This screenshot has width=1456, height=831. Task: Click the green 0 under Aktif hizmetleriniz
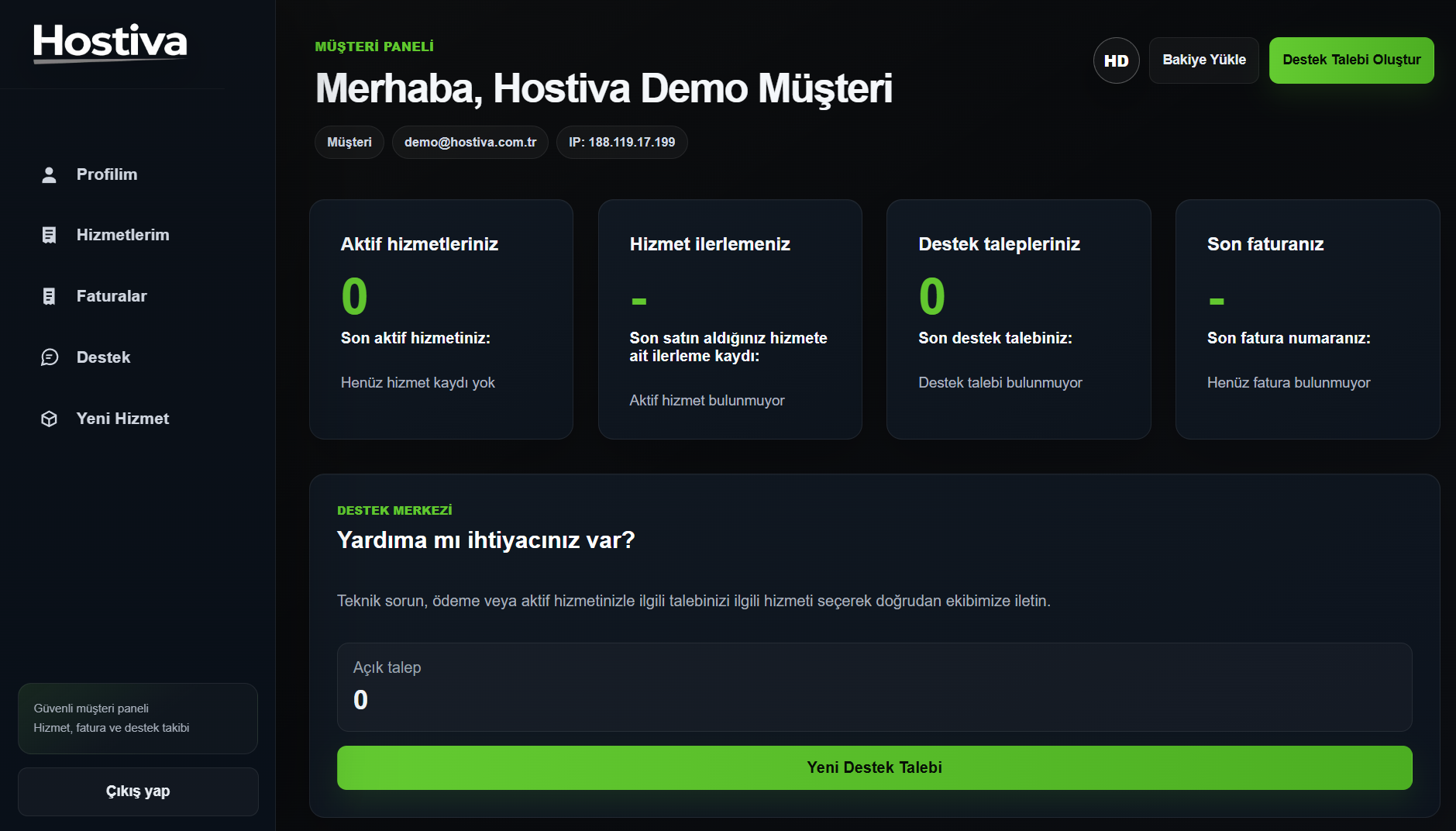[x=354, y=297]
